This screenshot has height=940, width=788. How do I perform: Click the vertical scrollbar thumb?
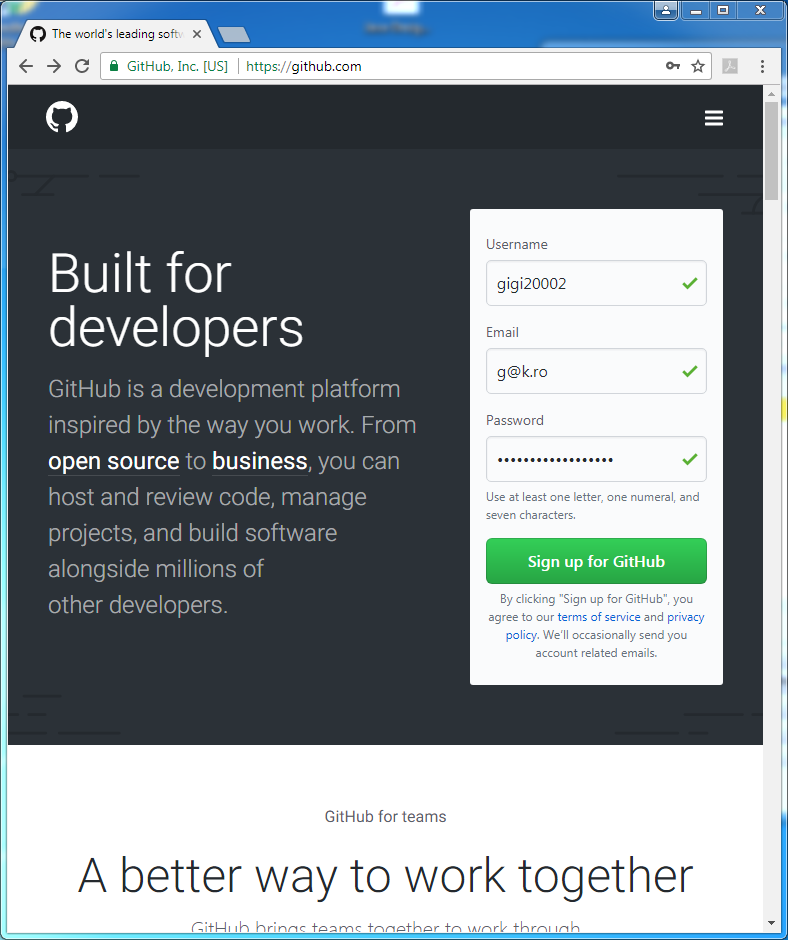[771, 151]
